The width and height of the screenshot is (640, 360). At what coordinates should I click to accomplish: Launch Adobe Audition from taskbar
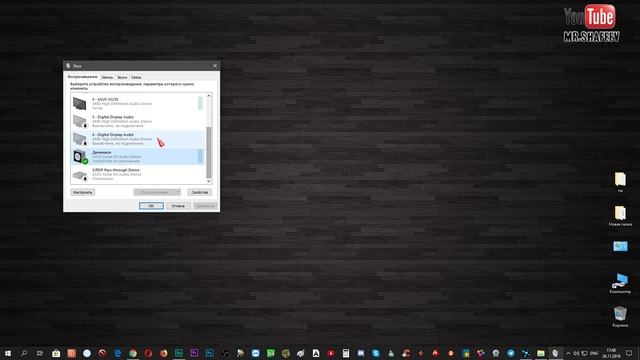179,353
